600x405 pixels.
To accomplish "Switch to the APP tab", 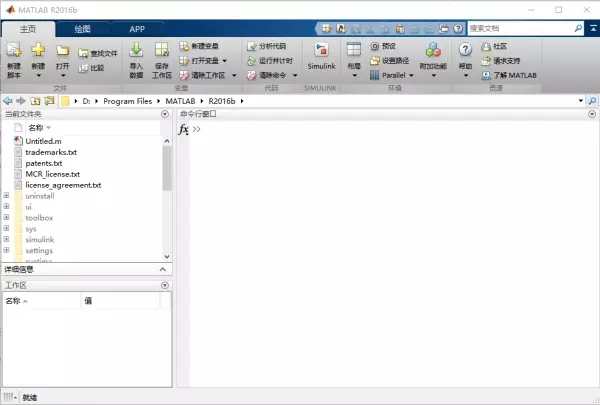I will pos(137,29).
